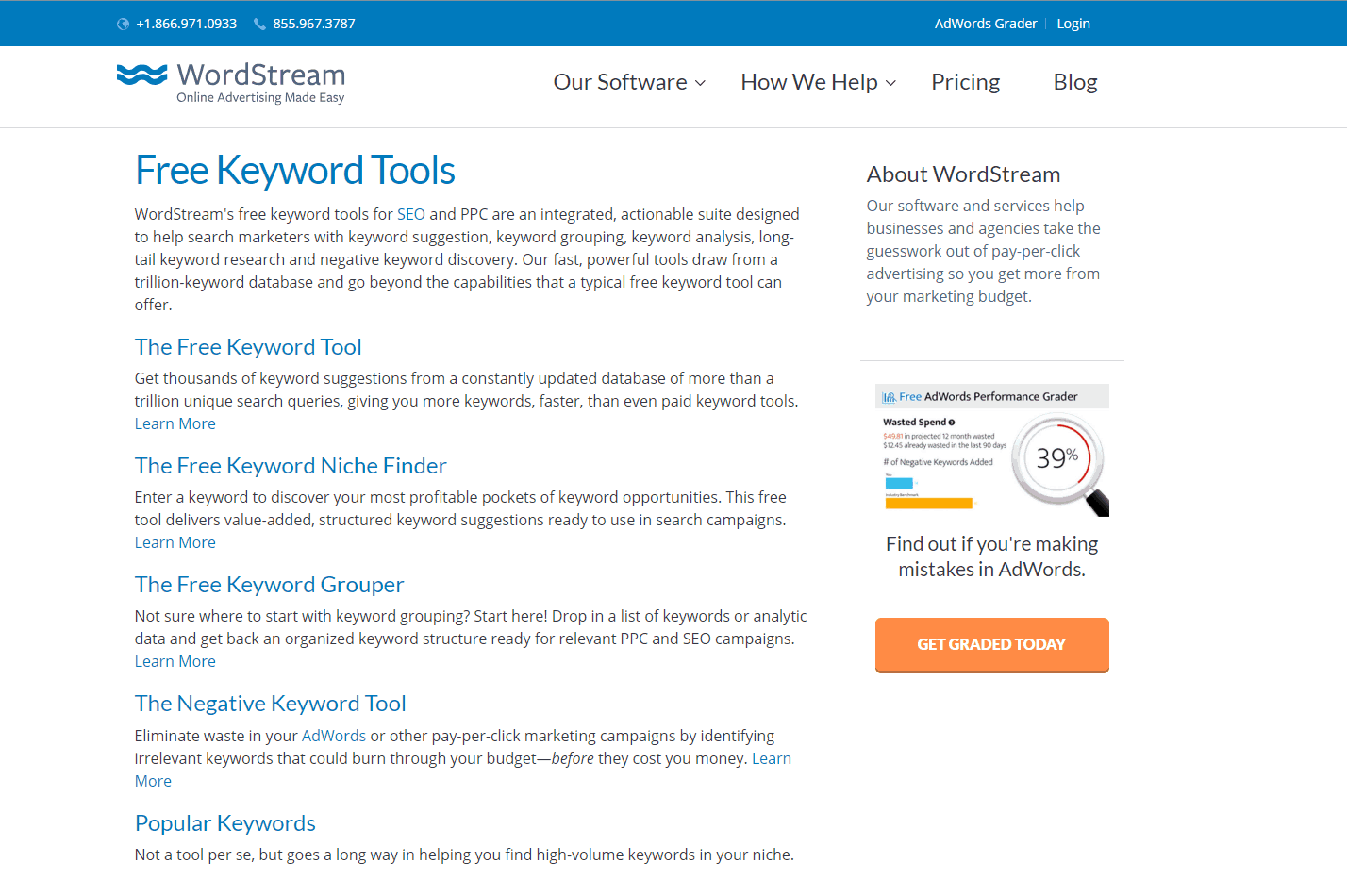Expand the How We Help dropdown chevron
The width and height of the screenshot is (1347, 896).
pyautogui.click(x=890, y=83)
